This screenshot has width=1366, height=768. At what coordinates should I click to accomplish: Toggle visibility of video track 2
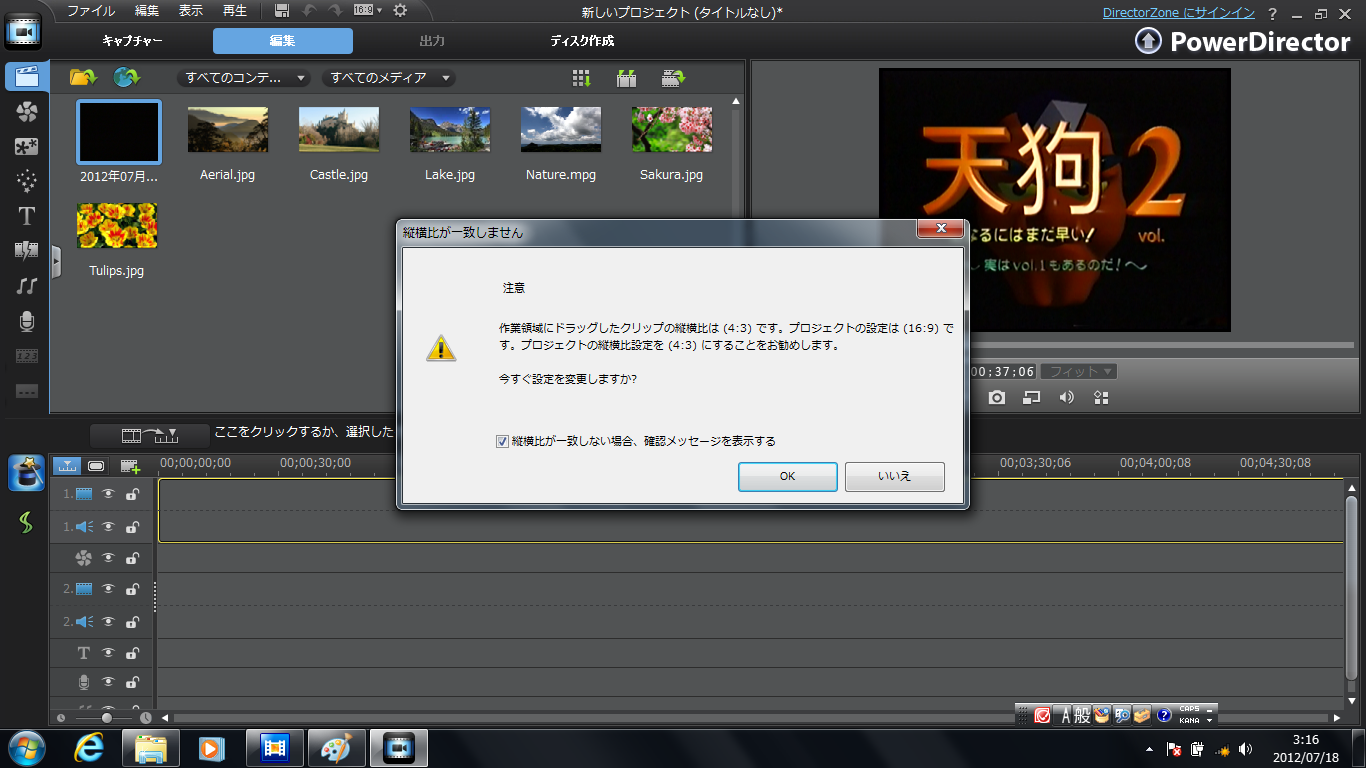pos(108,589)
